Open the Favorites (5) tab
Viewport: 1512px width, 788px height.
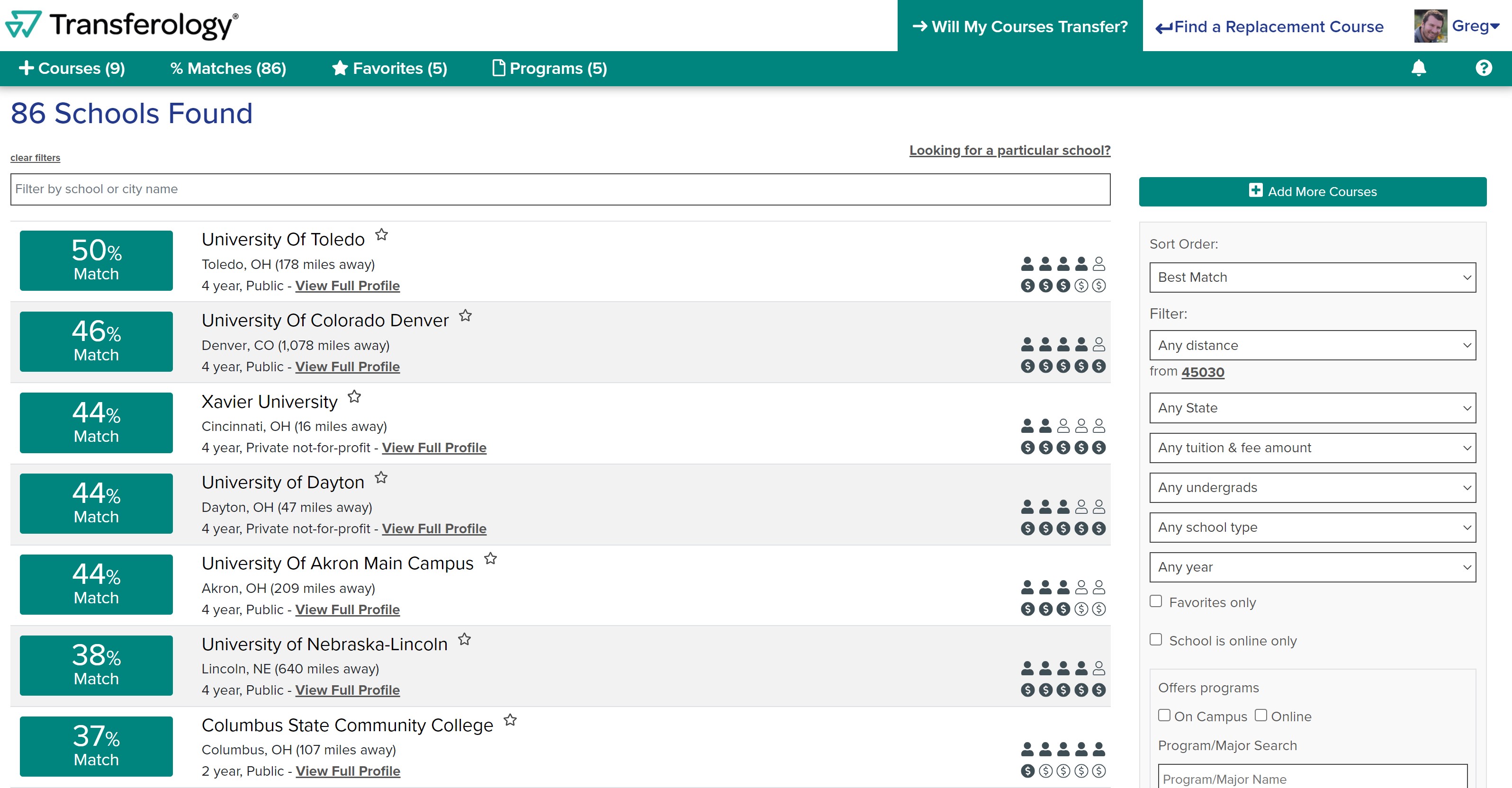click(x=389, y=68)
